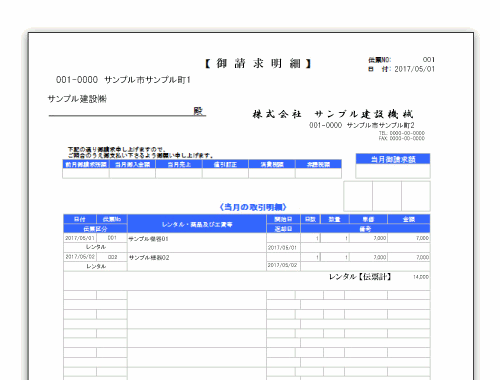Click the 消費税額 summary header
Screen dimensions: 500x380
click(x=272, y=164)
